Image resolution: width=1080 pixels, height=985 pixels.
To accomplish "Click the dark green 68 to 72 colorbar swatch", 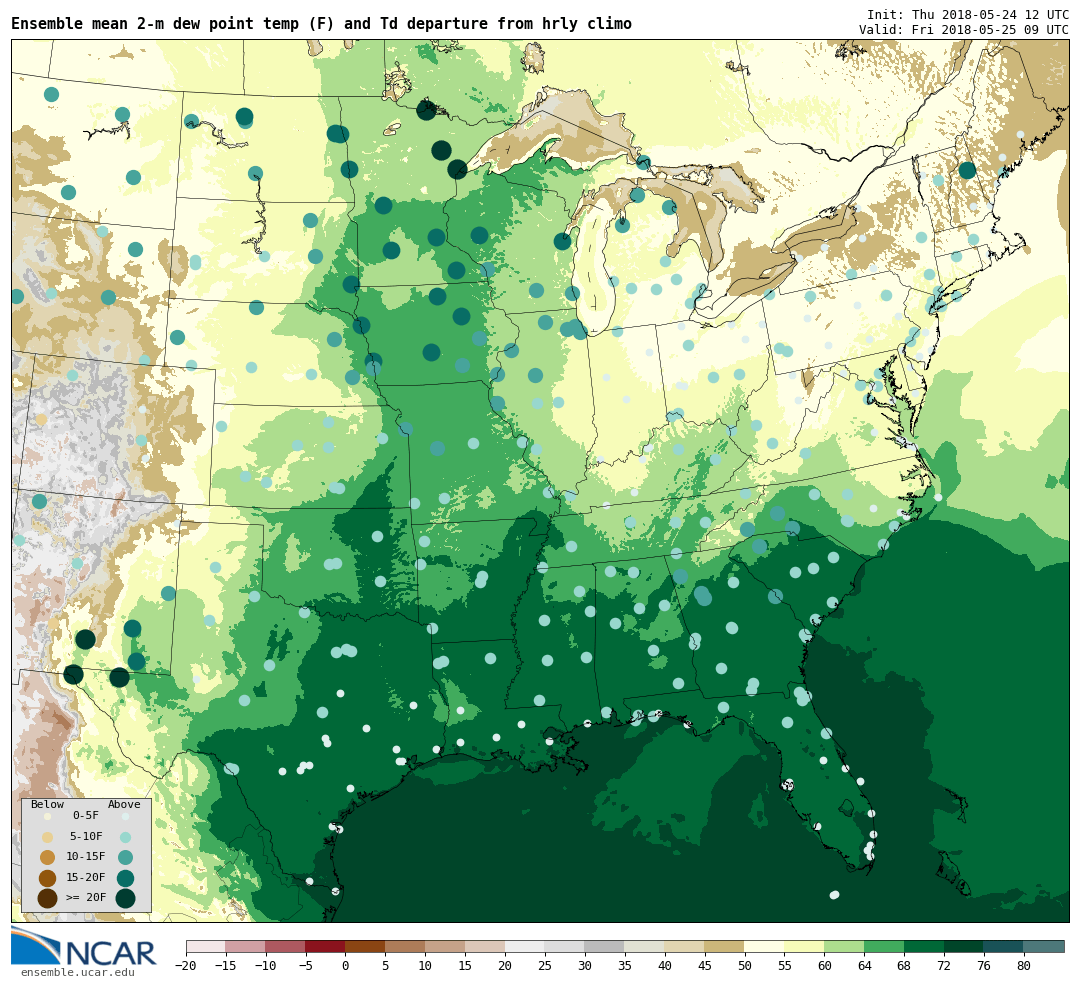I will coord(924,946).
